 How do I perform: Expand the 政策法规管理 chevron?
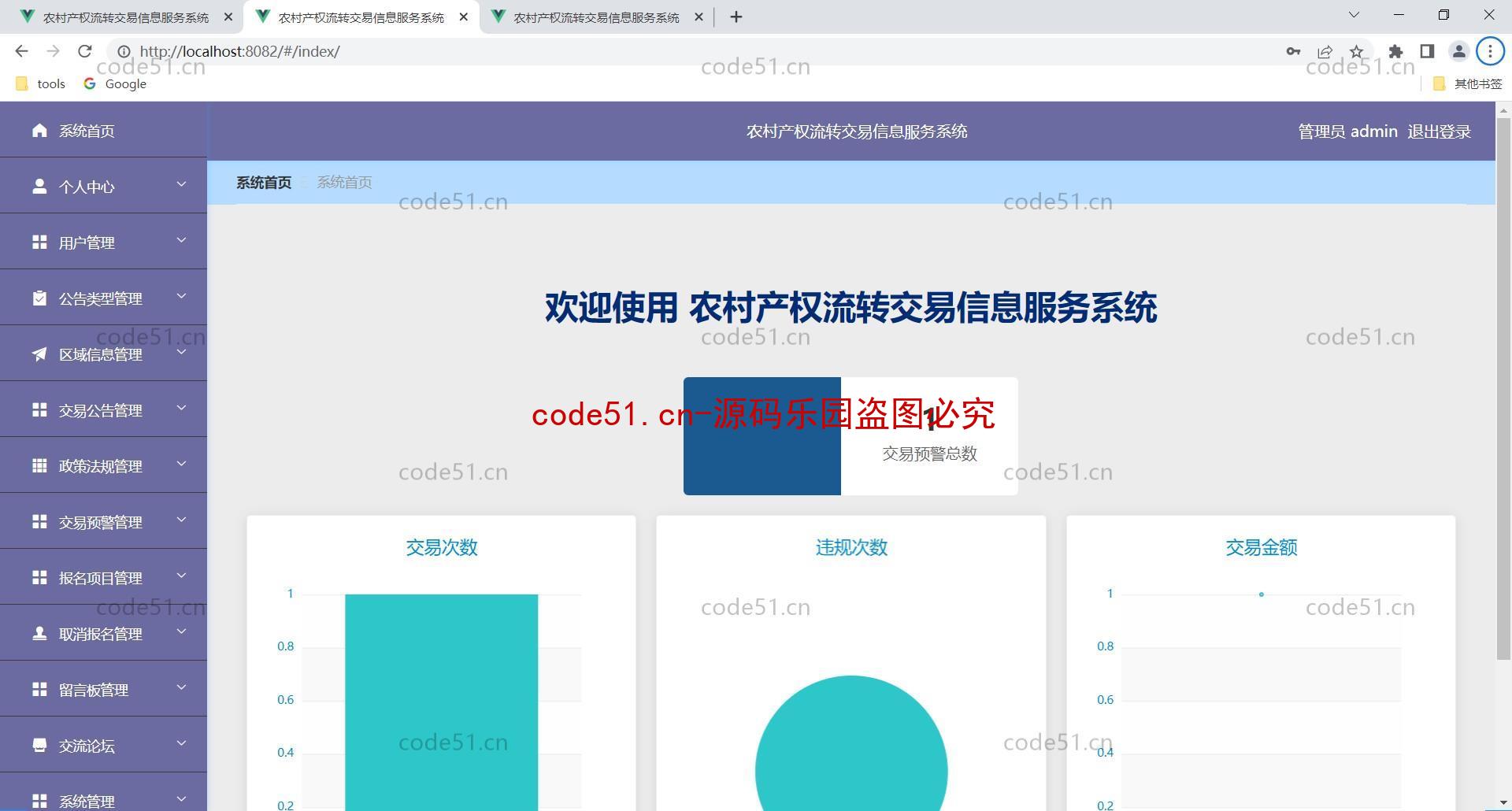pos(181,464)
